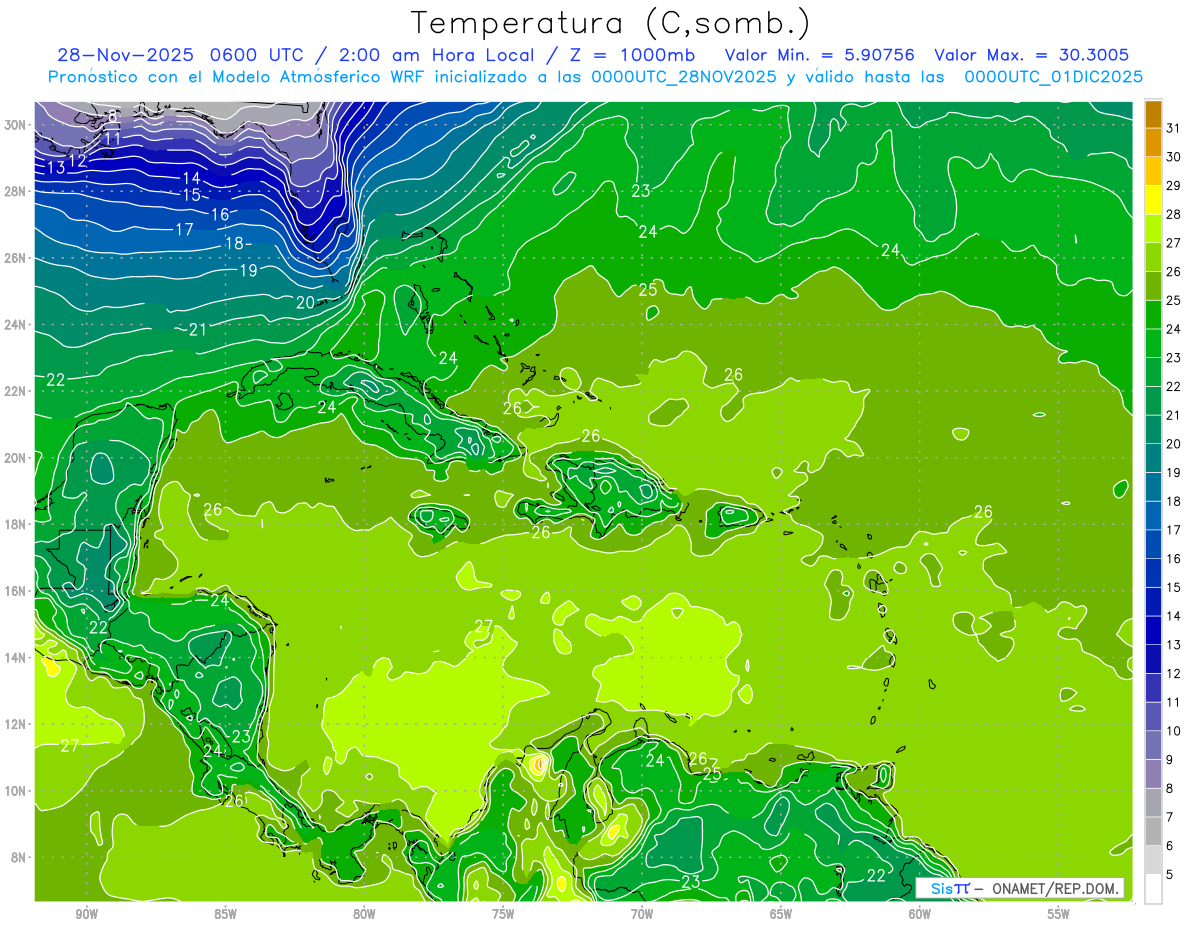1200x927 pixels.
Task: Click the '75W' longitude axis label
Action: 503,914
